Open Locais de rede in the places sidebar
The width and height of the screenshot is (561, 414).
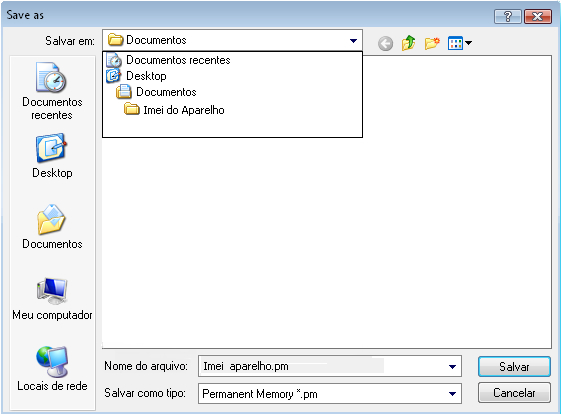52,369
